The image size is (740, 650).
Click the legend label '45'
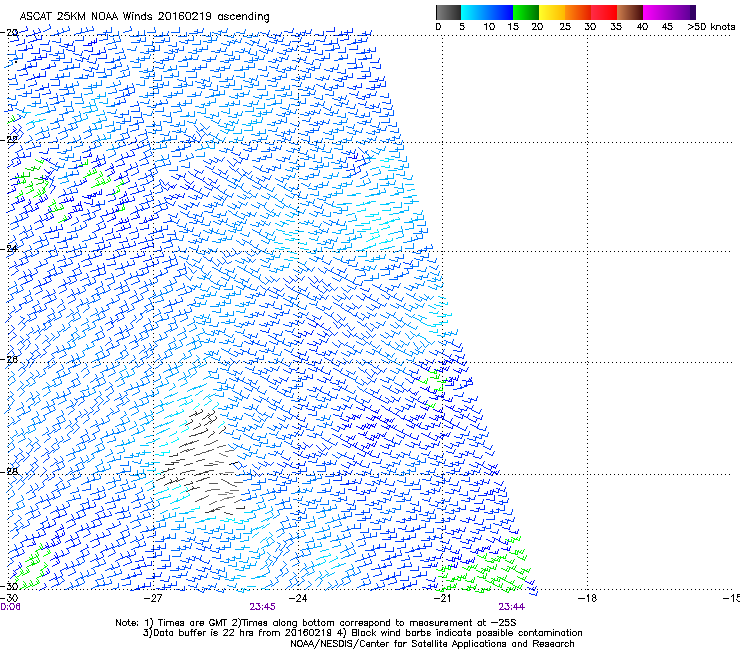coord(667,27)
